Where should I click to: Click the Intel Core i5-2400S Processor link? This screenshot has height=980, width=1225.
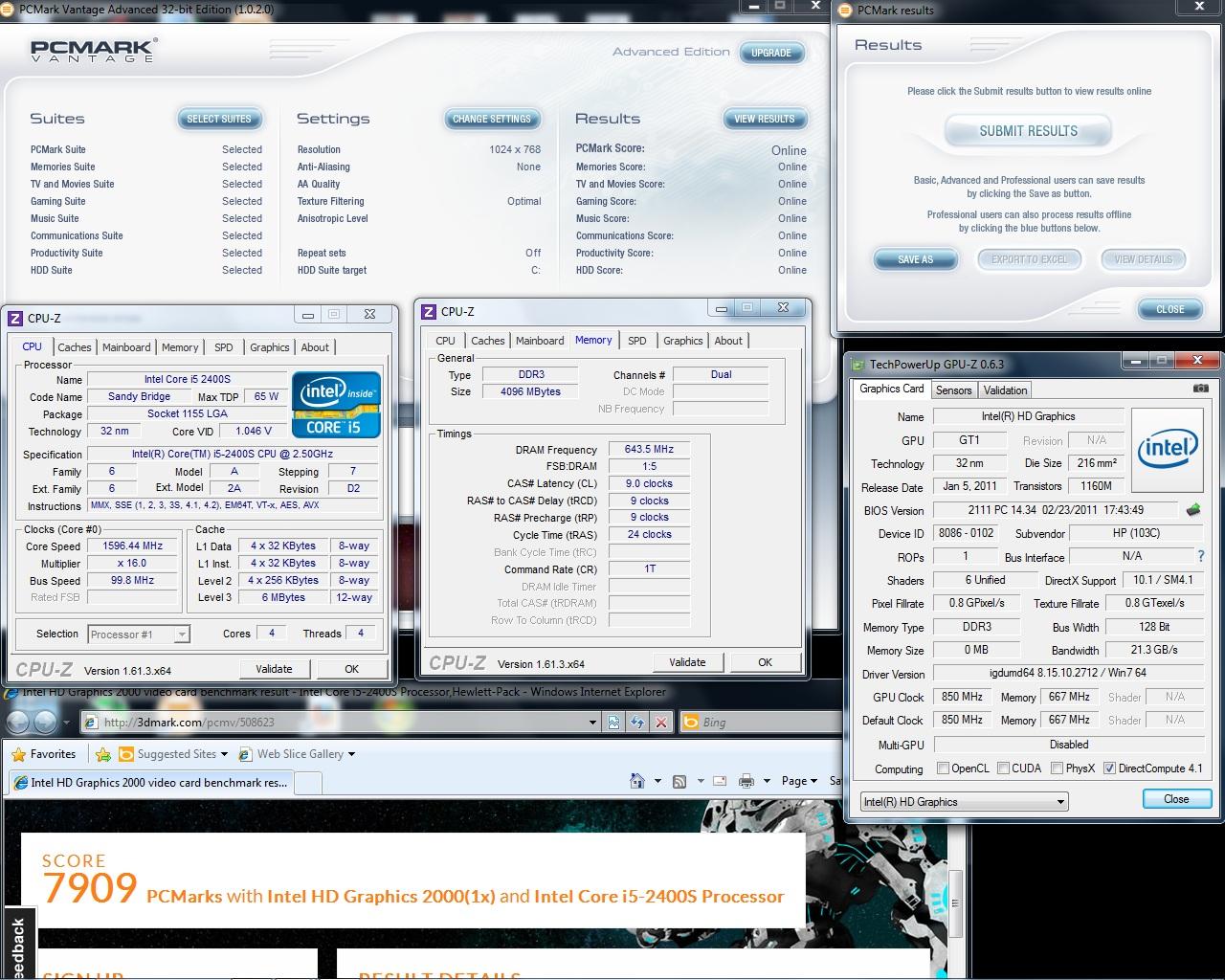coord(659,897)
